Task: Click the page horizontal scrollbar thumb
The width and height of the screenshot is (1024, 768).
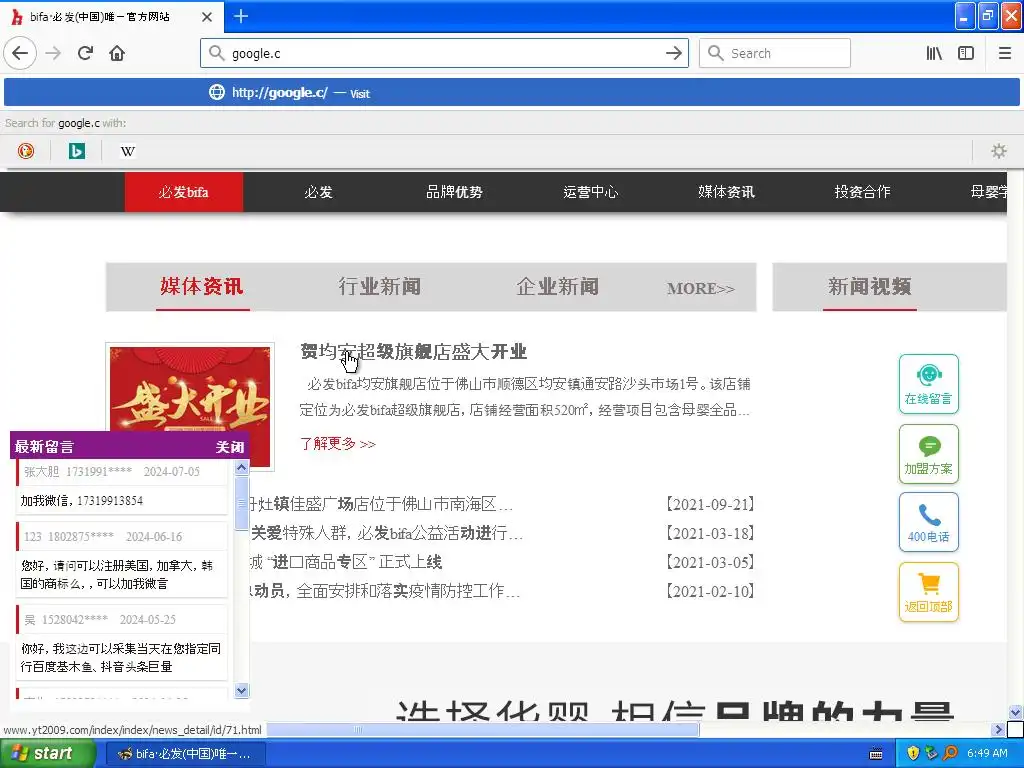Action: click(x=483, y=729)
